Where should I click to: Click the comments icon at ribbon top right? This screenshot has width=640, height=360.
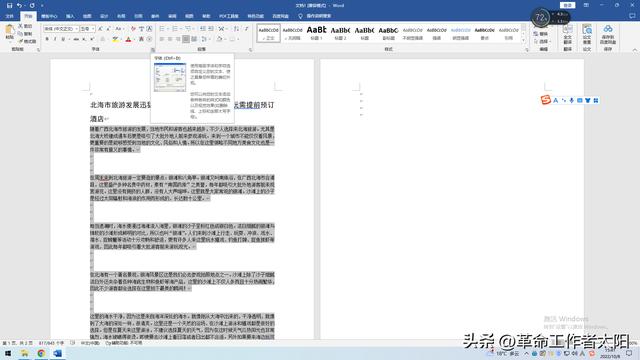(x=632, y=16)
